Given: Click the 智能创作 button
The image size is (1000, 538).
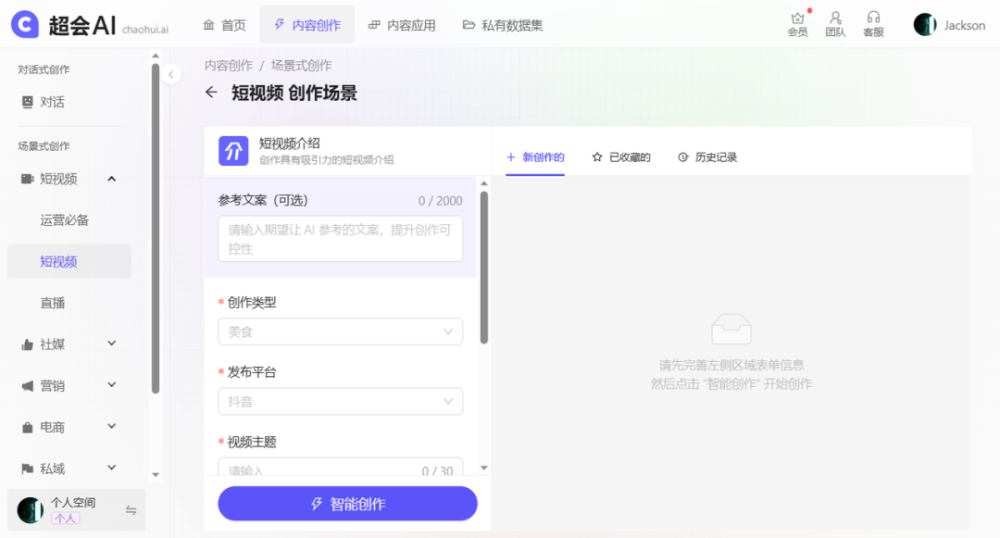Looking at the screenshot, I should click(x=348, y=504).
